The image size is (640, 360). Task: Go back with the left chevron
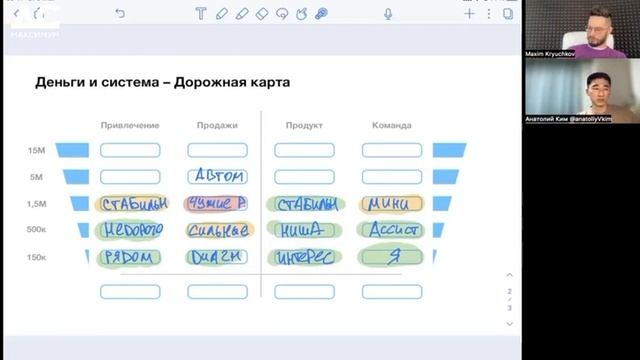click(x=16, y=14)
